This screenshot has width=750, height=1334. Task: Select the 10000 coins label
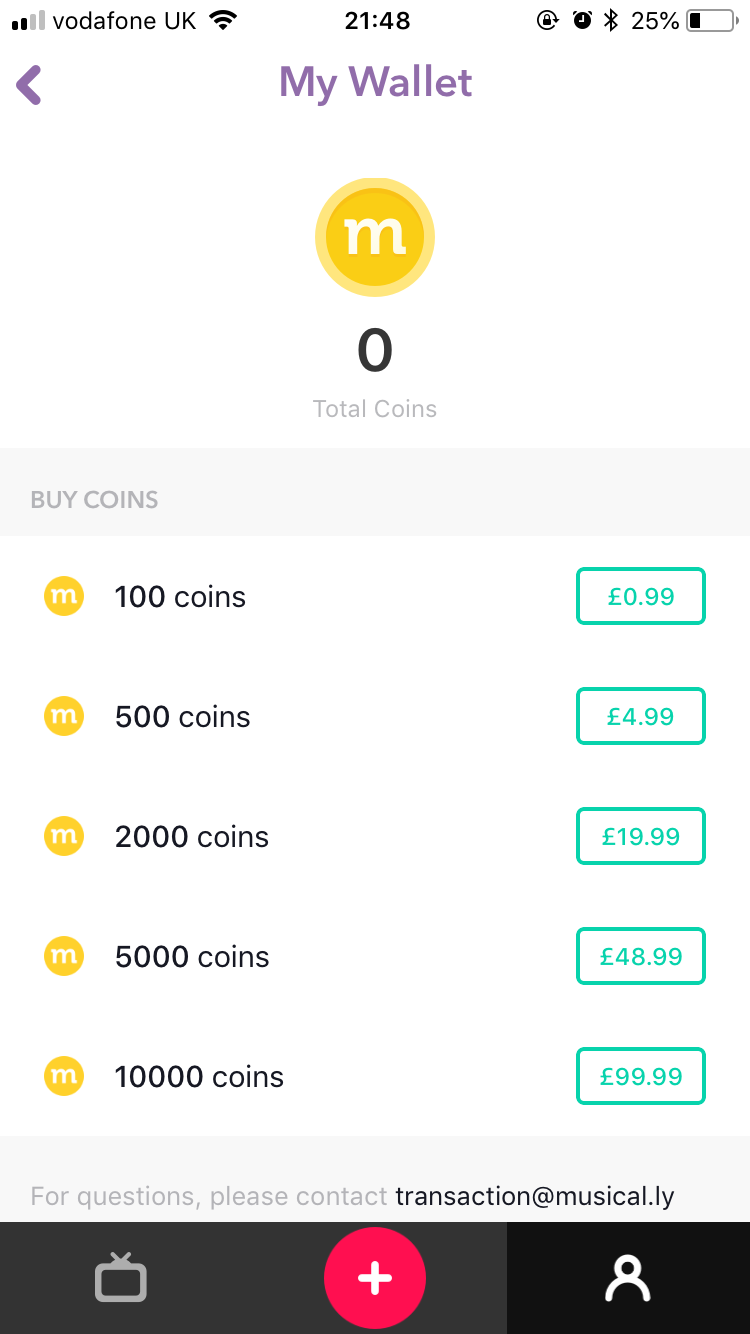[199, 1077]
